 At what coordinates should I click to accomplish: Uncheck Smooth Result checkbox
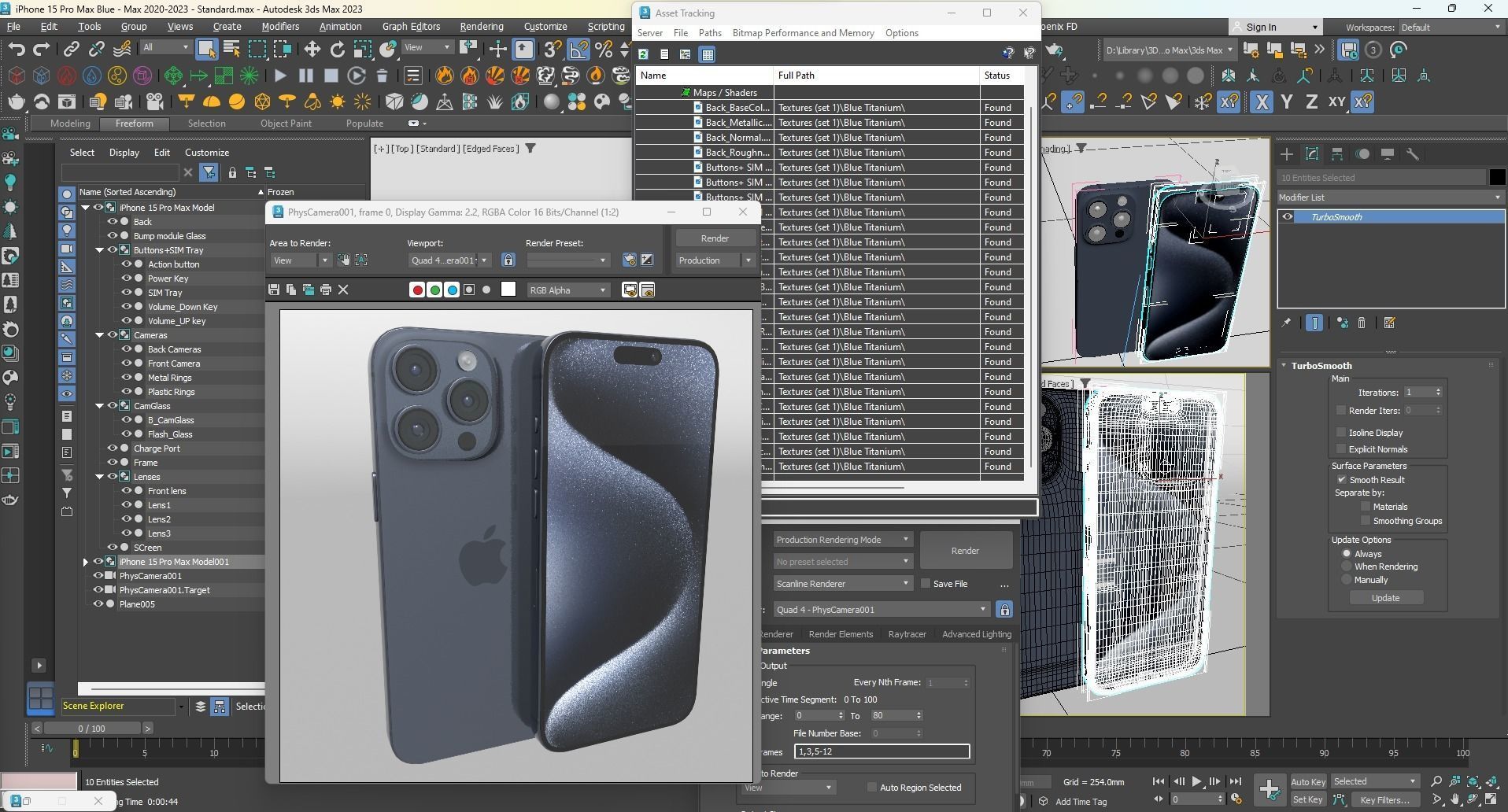point(1341,479)
